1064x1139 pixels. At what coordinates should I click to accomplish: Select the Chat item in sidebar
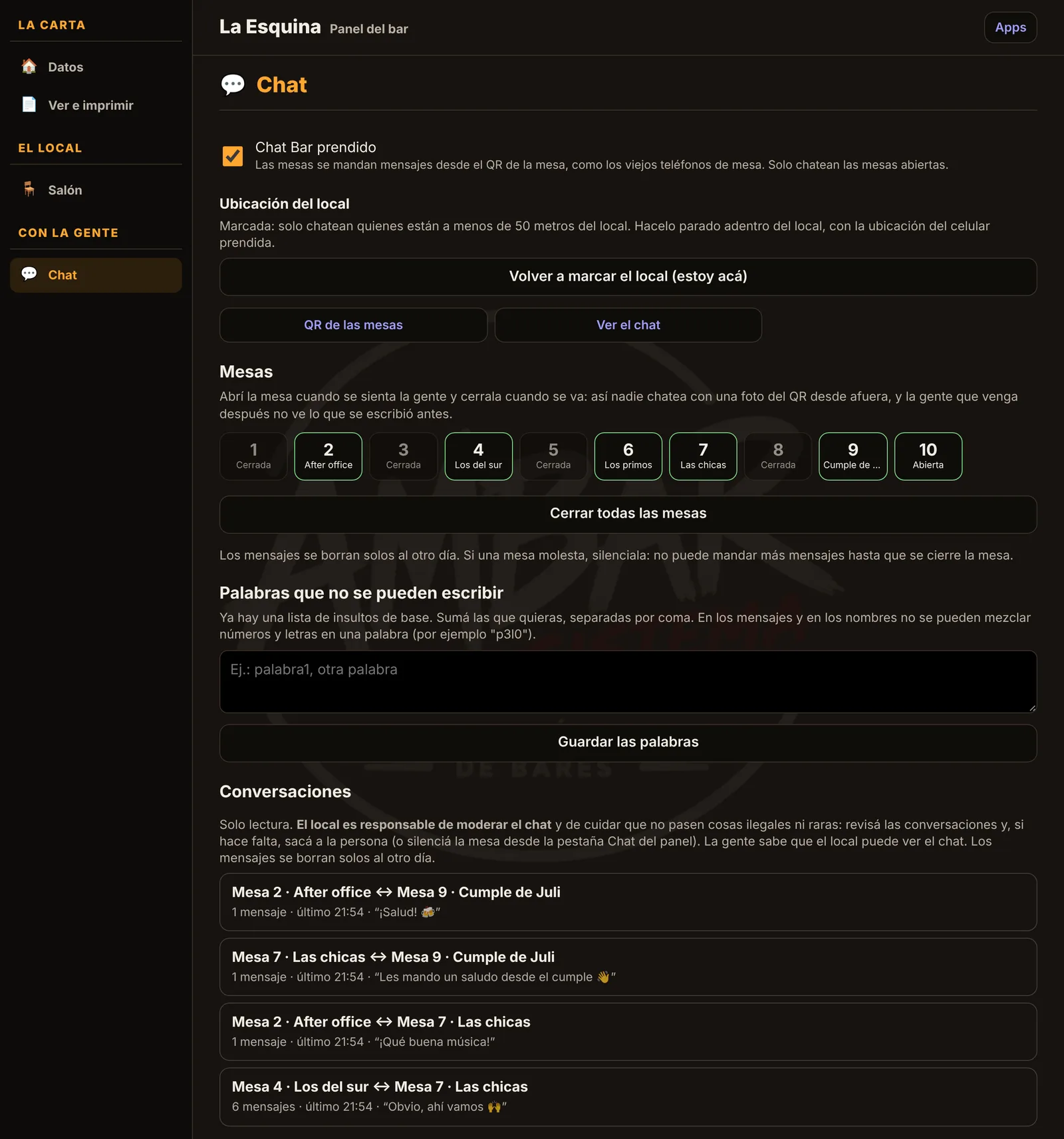96,275
